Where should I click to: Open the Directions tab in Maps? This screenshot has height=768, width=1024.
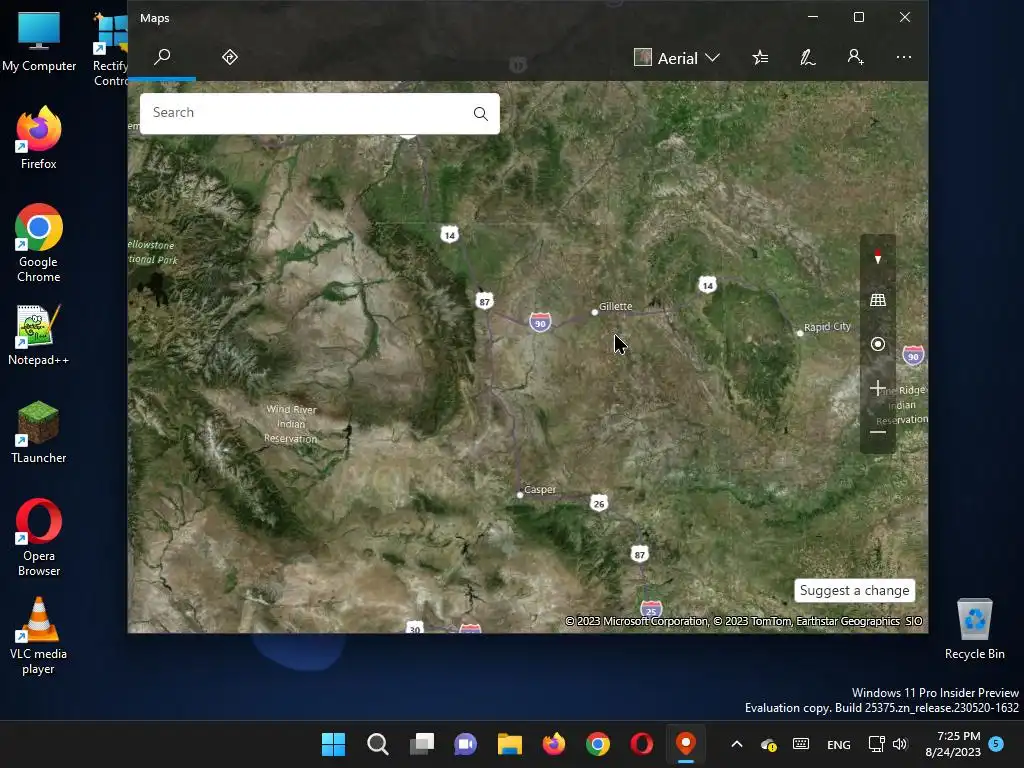[229, 57]
